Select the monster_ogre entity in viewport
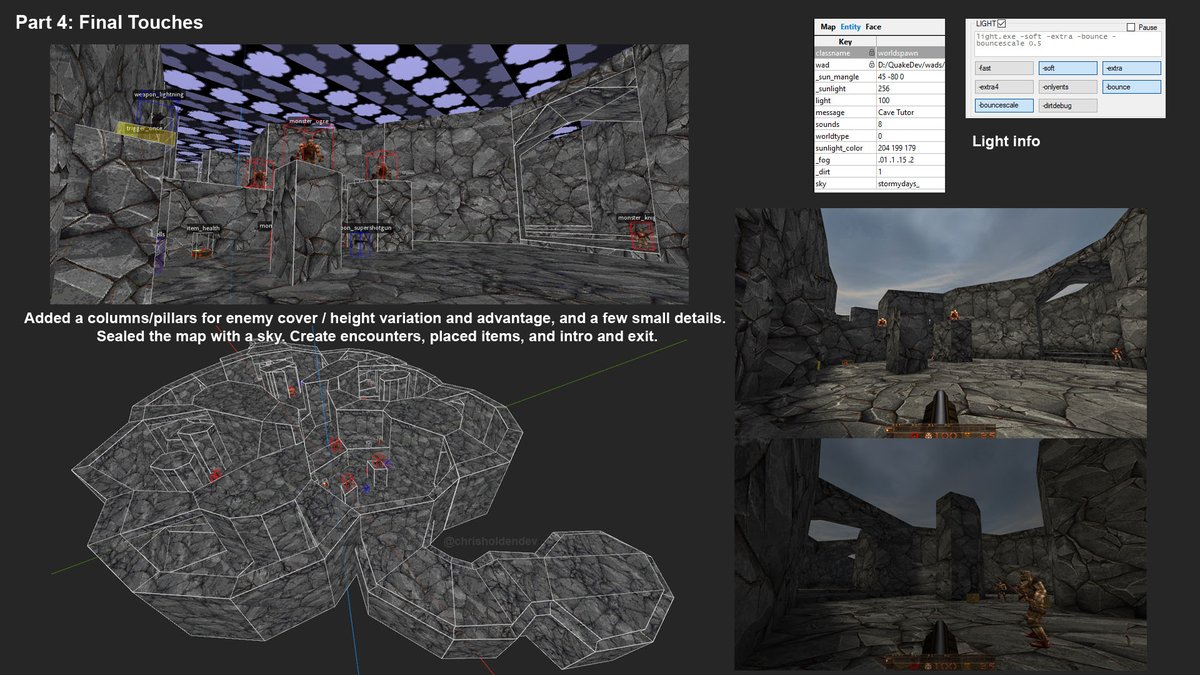Viewport: 1200px width, 675px height. pos(310,145)
